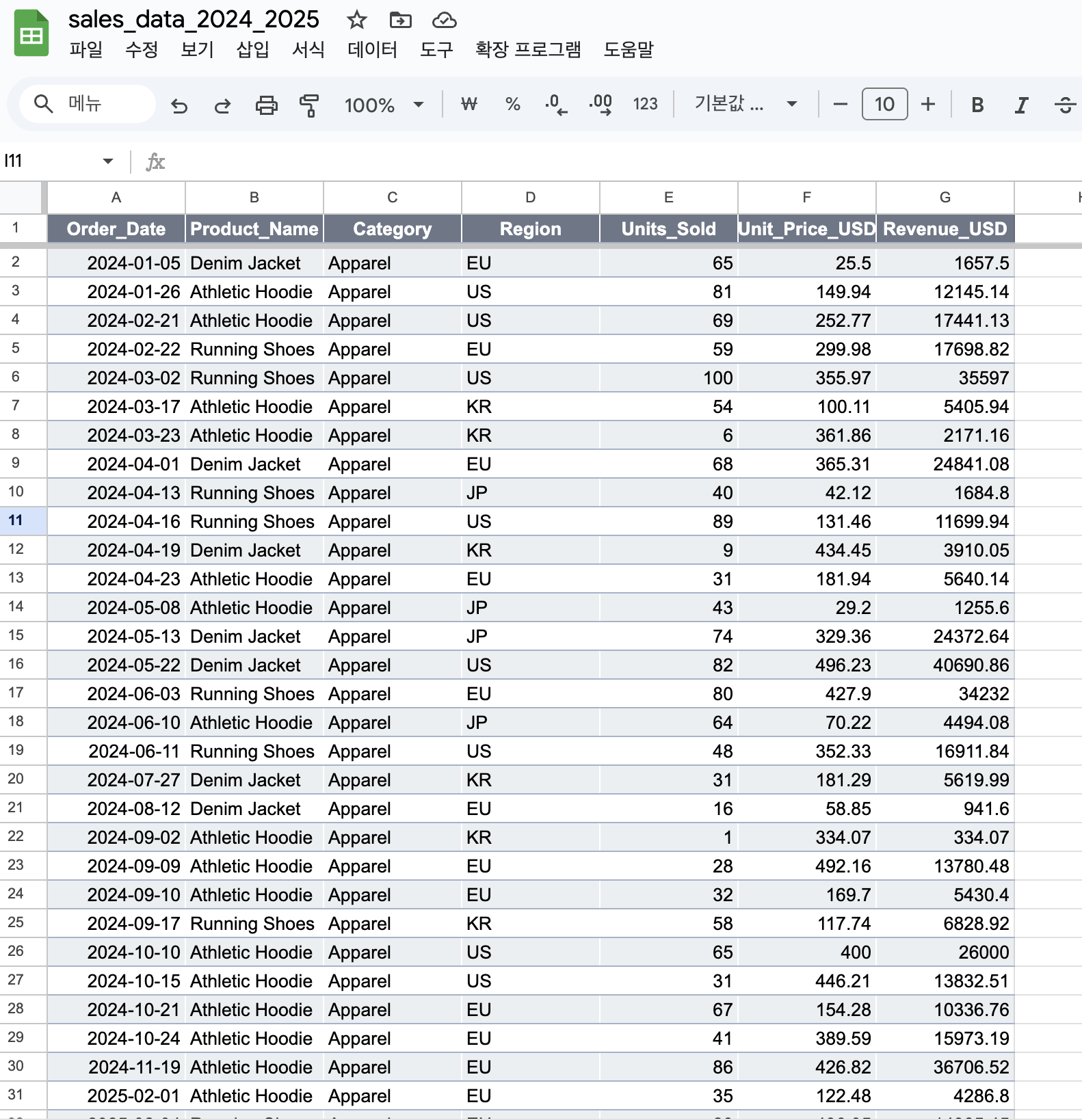Click the Region header cell
Viewport: 1082px width, 1120px height.
click(531, 228)
